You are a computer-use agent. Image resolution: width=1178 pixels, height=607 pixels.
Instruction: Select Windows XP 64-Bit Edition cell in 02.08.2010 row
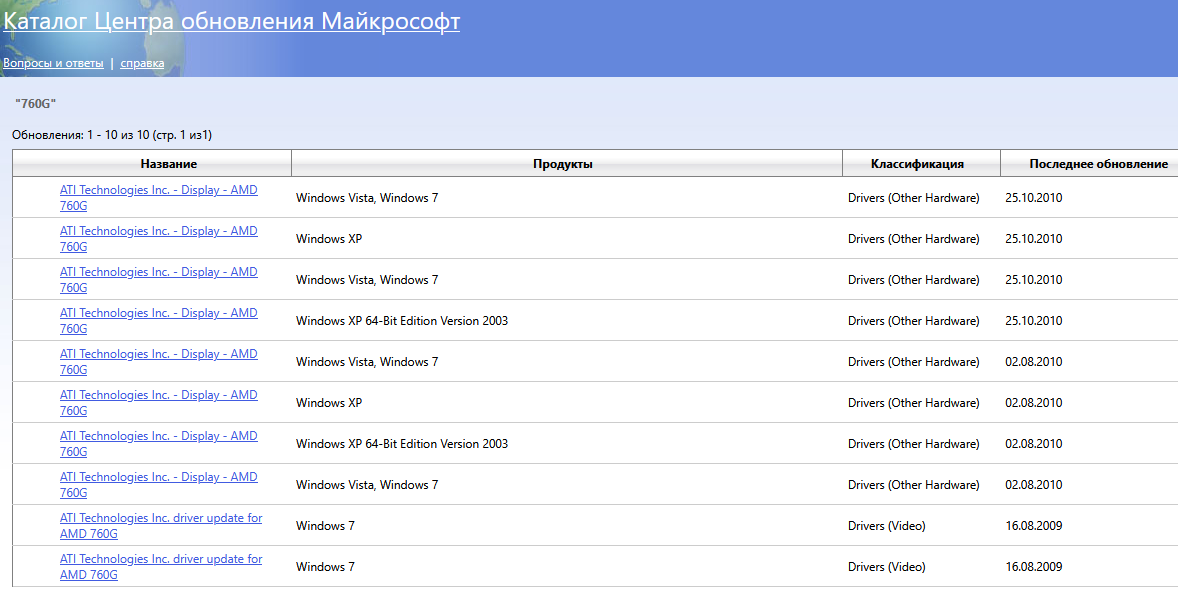[x=402, y=444]
